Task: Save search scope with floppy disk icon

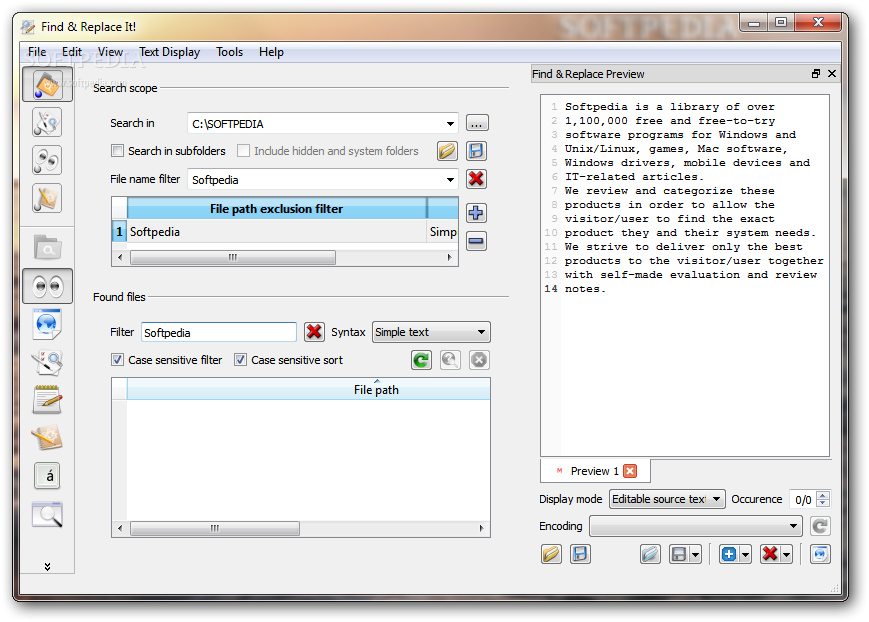Action: pos(476,151)
